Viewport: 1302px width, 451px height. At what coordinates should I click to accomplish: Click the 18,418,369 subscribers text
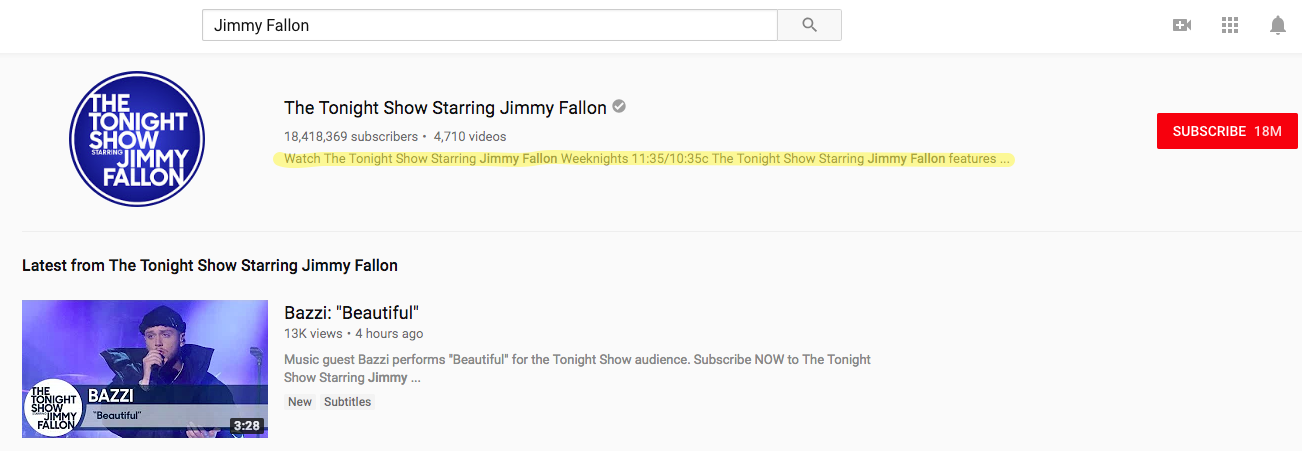pyautogui.click(x=351, y=136)
